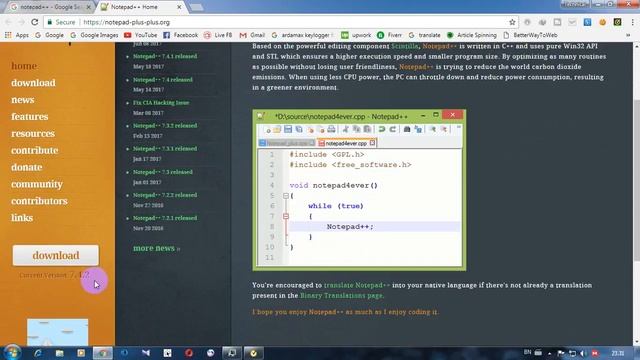Expand the bookmarks bar overflow chevron

point(628,35)
